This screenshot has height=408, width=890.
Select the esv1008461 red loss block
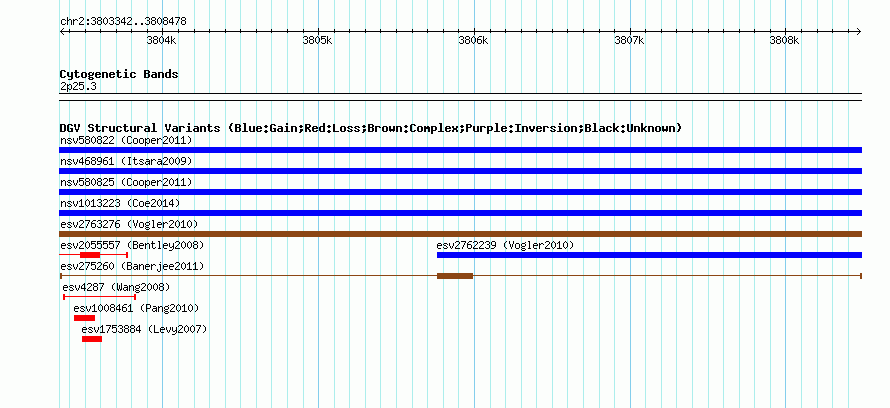(x=85, y=318)
